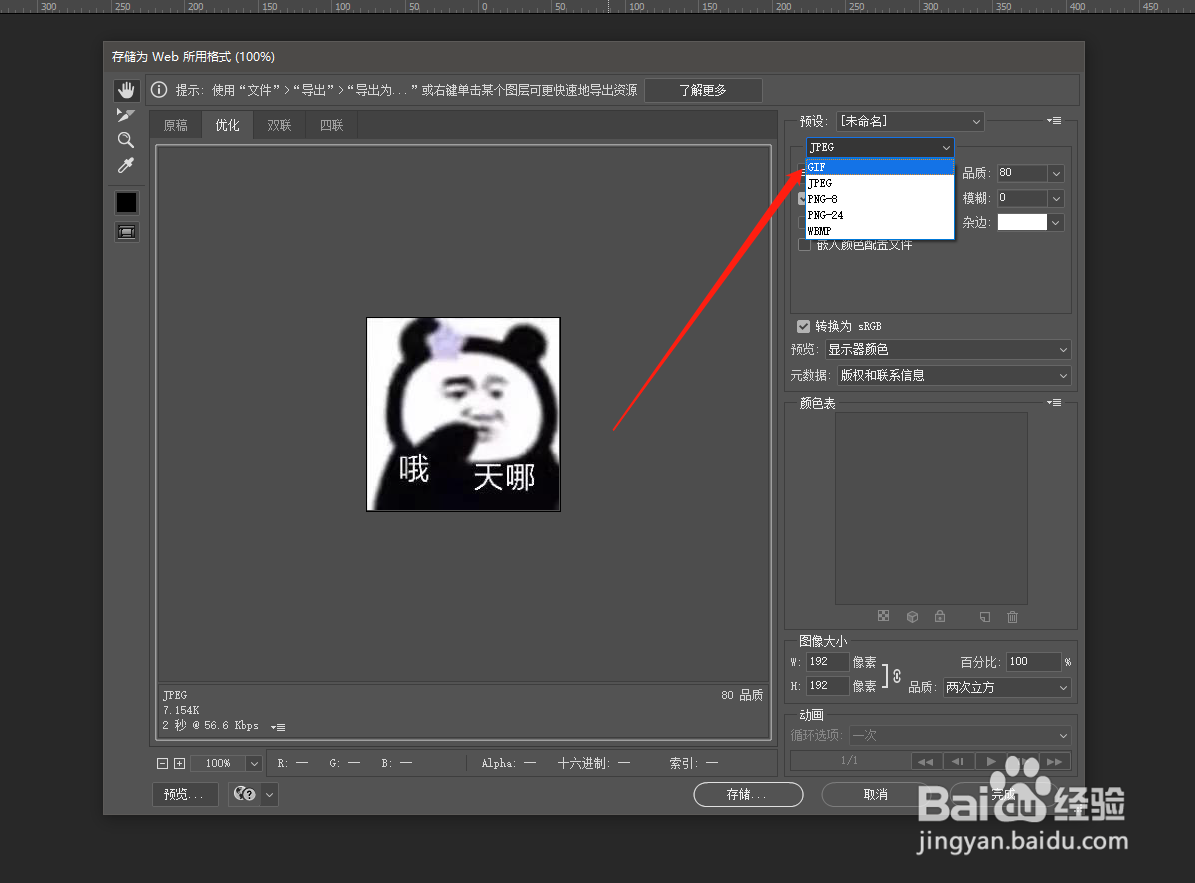This screenshot has height=883, width=1195.
Task: Open the 预览 显示器颜色 dropdown
Action: [948, 350]
